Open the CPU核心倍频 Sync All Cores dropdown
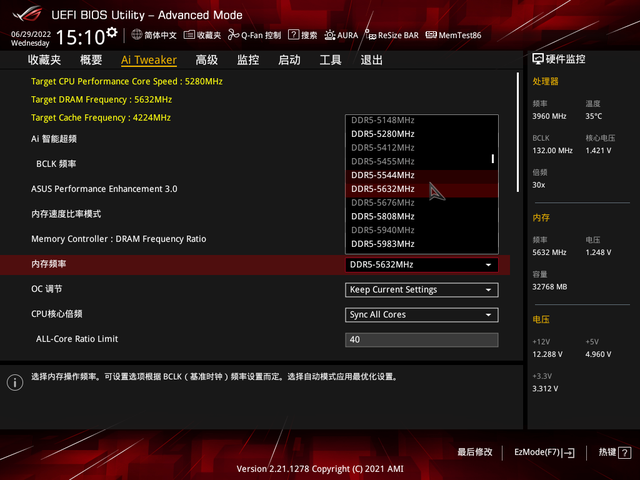This screenshot has height=480, width=640. [x=422, y=315]
